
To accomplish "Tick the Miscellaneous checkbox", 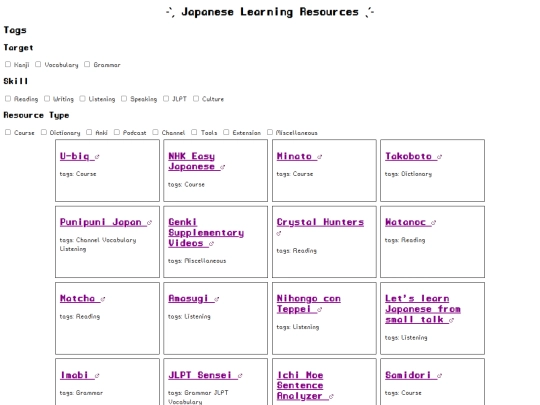I will tap(270, 132).
